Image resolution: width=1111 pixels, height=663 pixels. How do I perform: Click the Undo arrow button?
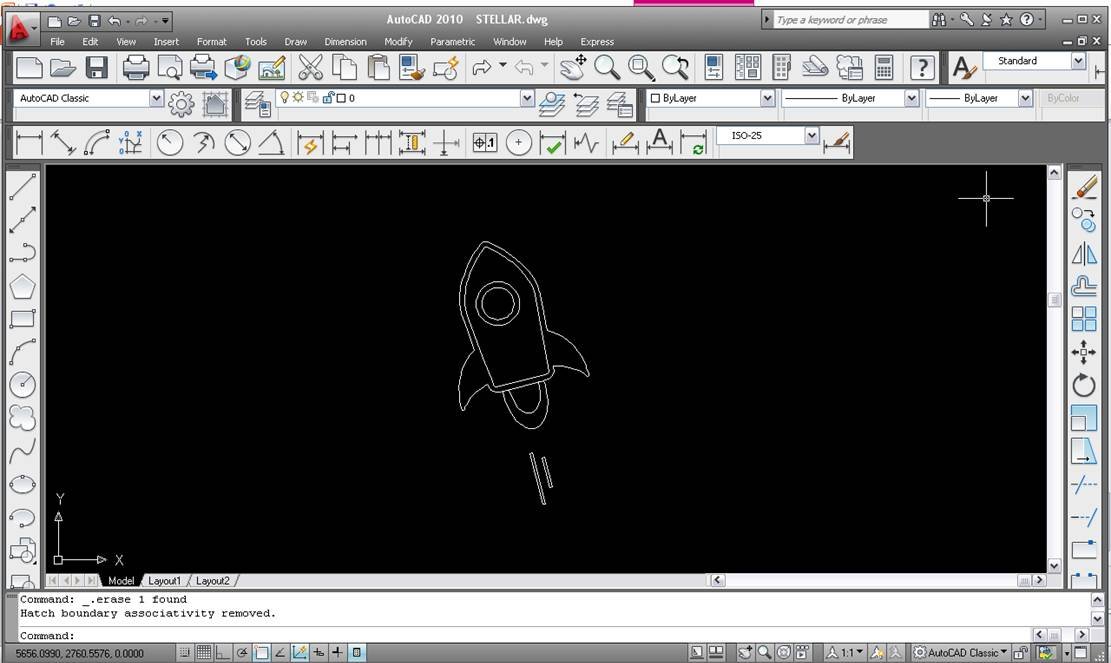click(x=114, y=21)
